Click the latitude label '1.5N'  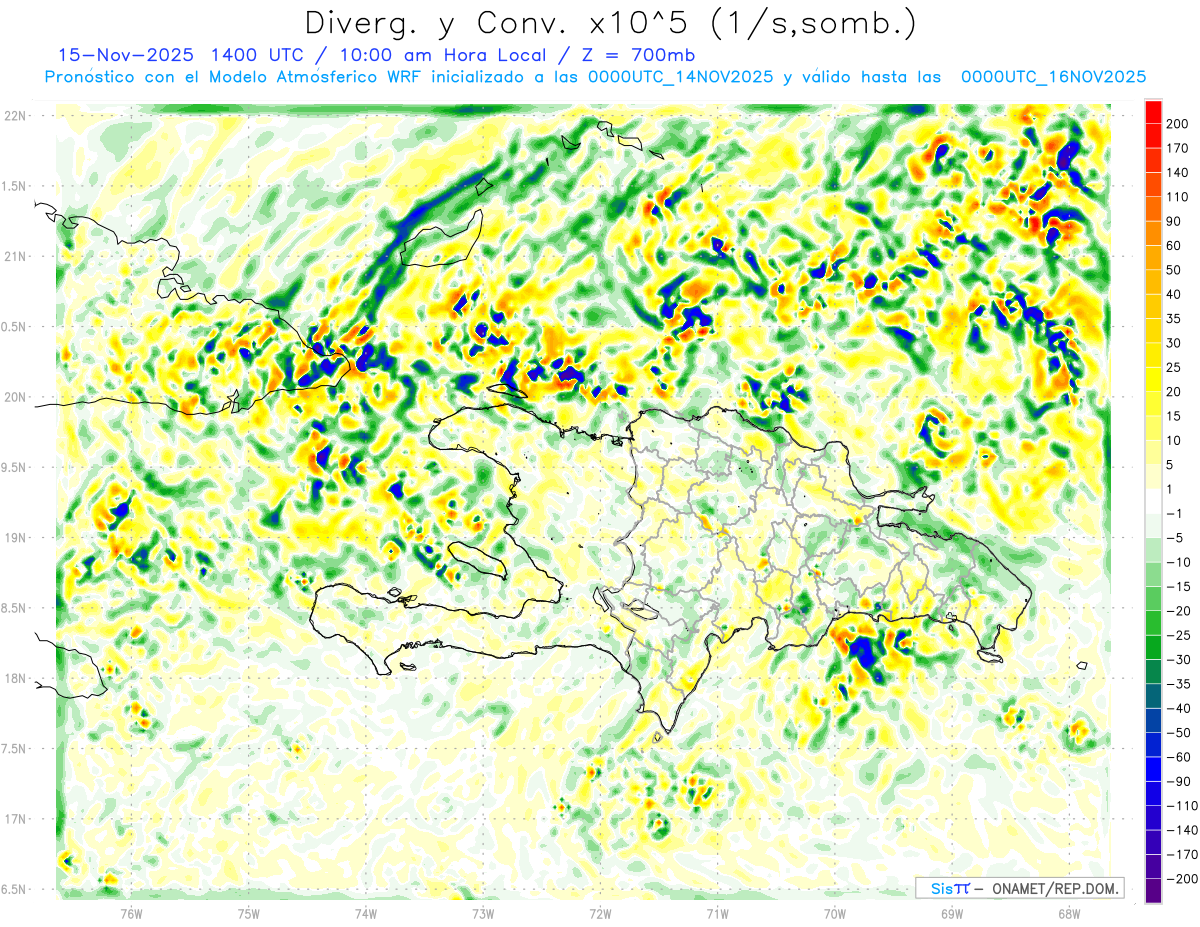coord(14,186)
